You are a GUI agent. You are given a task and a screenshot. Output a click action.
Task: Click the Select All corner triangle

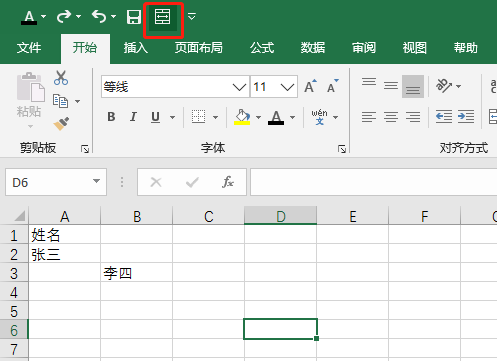(x=20, y=216)
